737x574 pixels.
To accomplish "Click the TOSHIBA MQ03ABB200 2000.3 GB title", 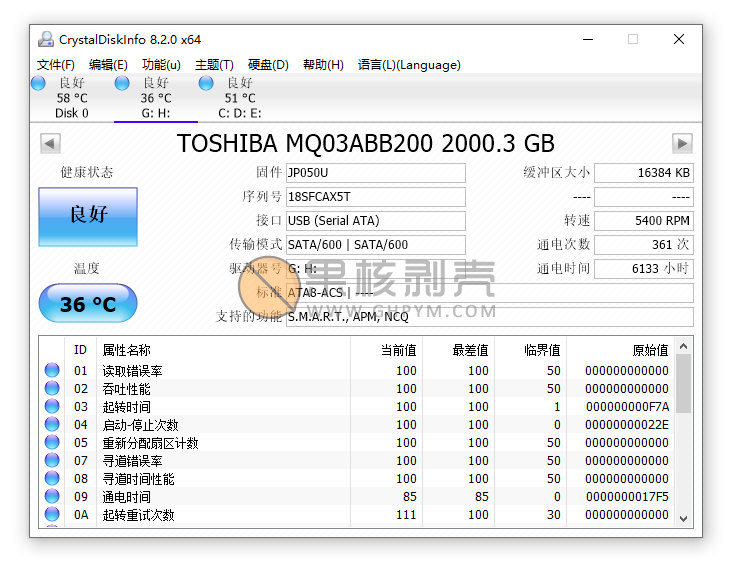I will (x=366, y=143).
